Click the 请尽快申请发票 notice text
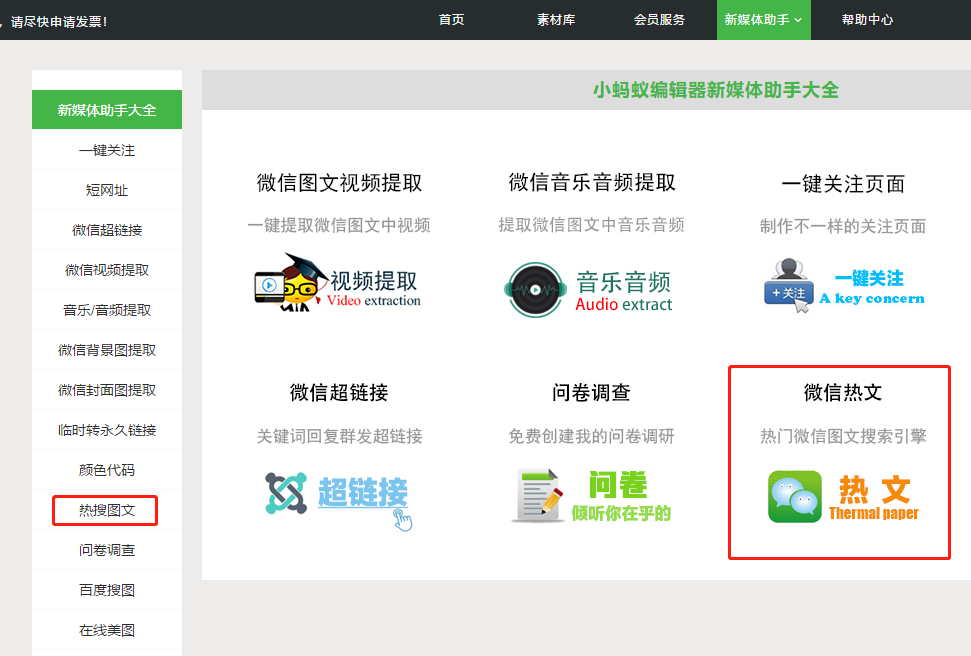 (x=59, y=22)
